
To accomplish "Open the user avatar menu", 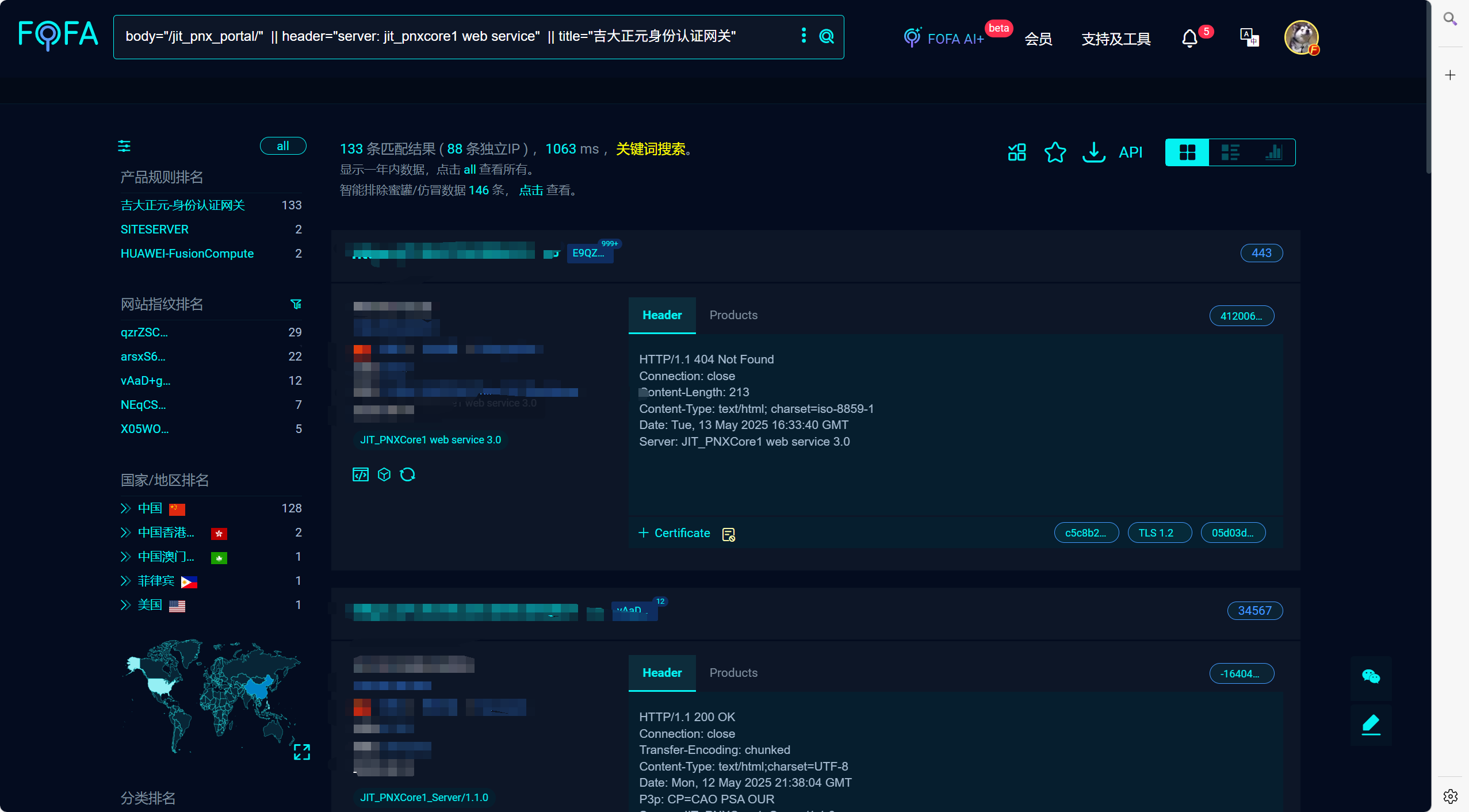I will [x=1301, y=37].
